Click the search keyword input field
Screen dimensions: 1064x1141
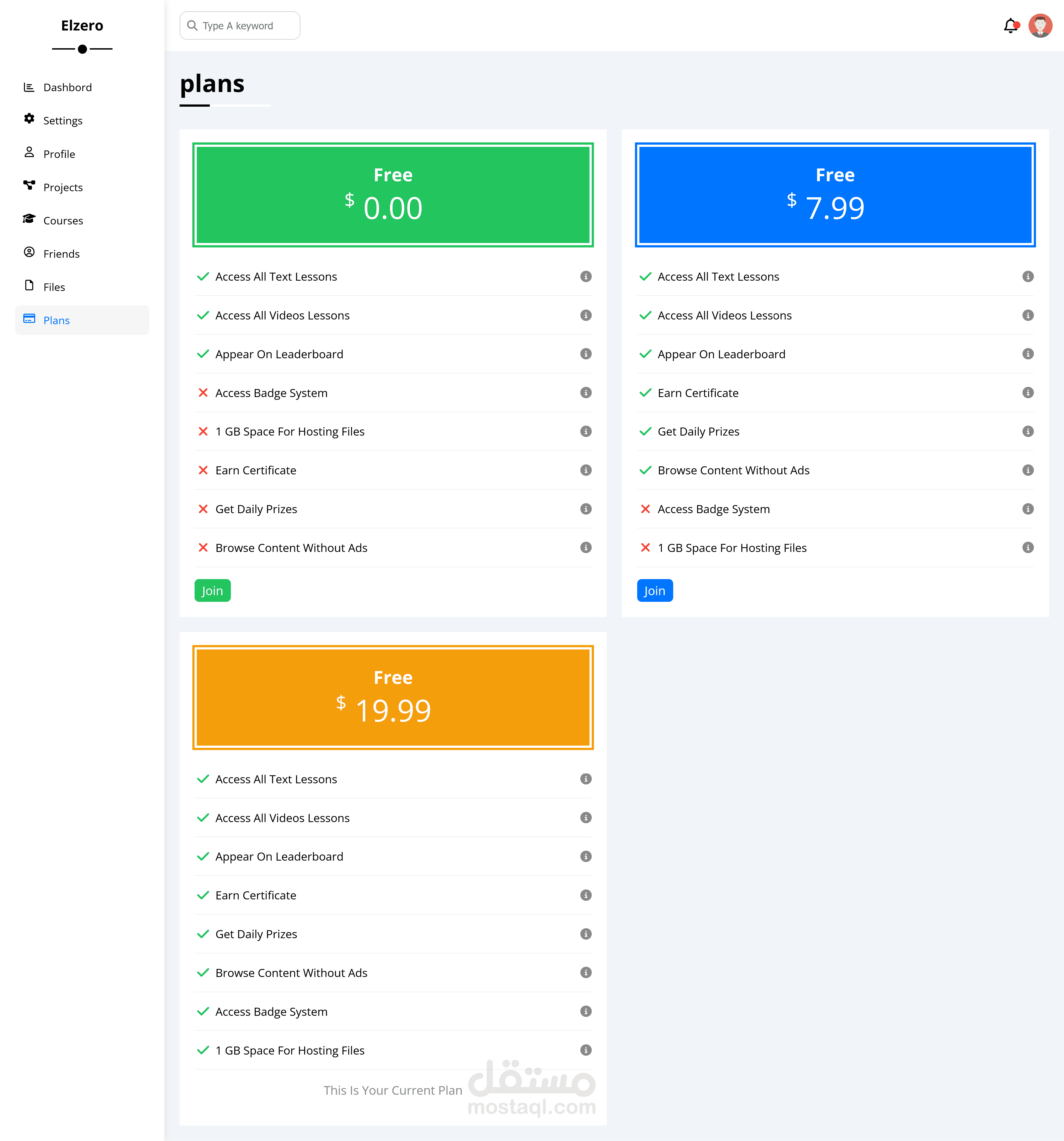[240, 26]
